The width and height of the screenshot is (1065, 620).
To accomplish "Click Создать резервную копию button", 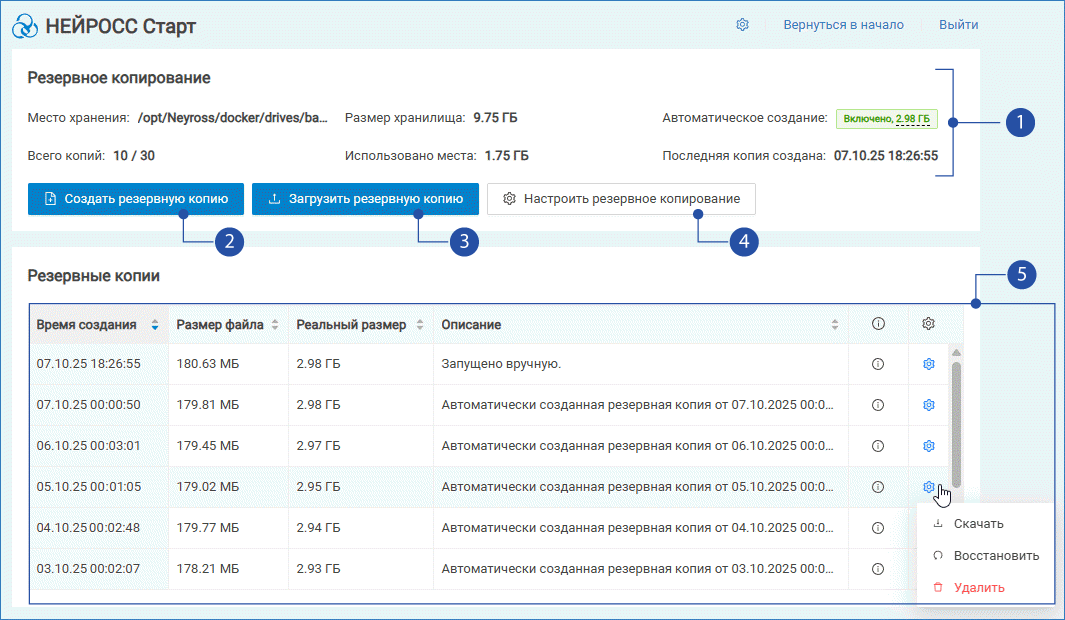I will pyautogui.click(x=135, y=199).
